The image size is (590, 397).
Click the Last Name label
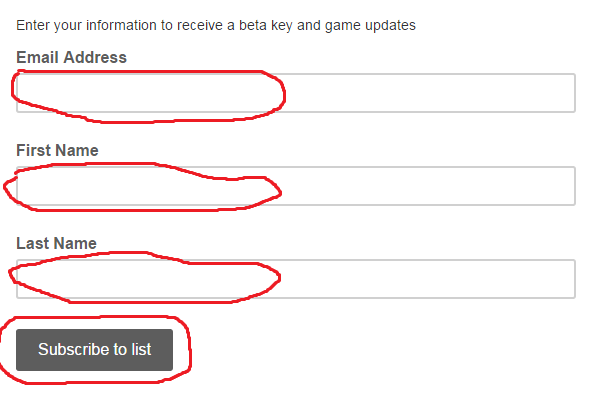56,243
